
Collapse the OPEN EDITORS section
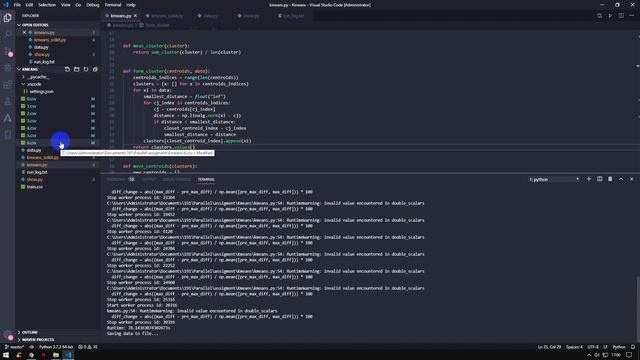point(57,25)
